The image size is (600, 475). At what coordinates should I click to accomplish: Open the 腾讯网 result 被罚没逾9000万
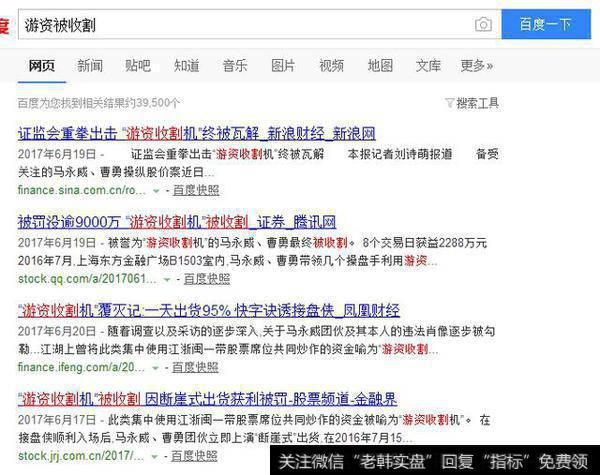pyautogui.click(x=177, y=222)
